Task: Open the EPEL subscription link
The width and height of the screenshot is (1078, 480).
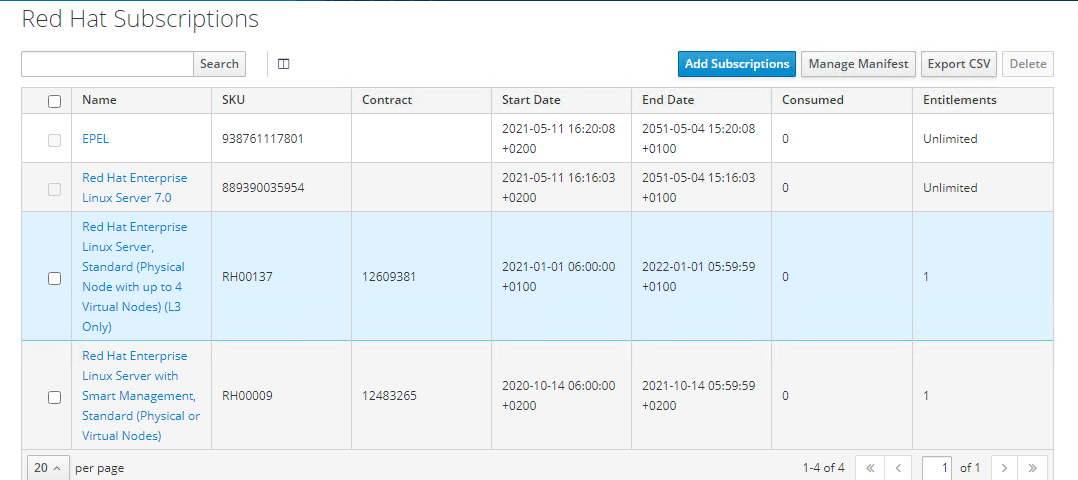Action: pos(96,138)
